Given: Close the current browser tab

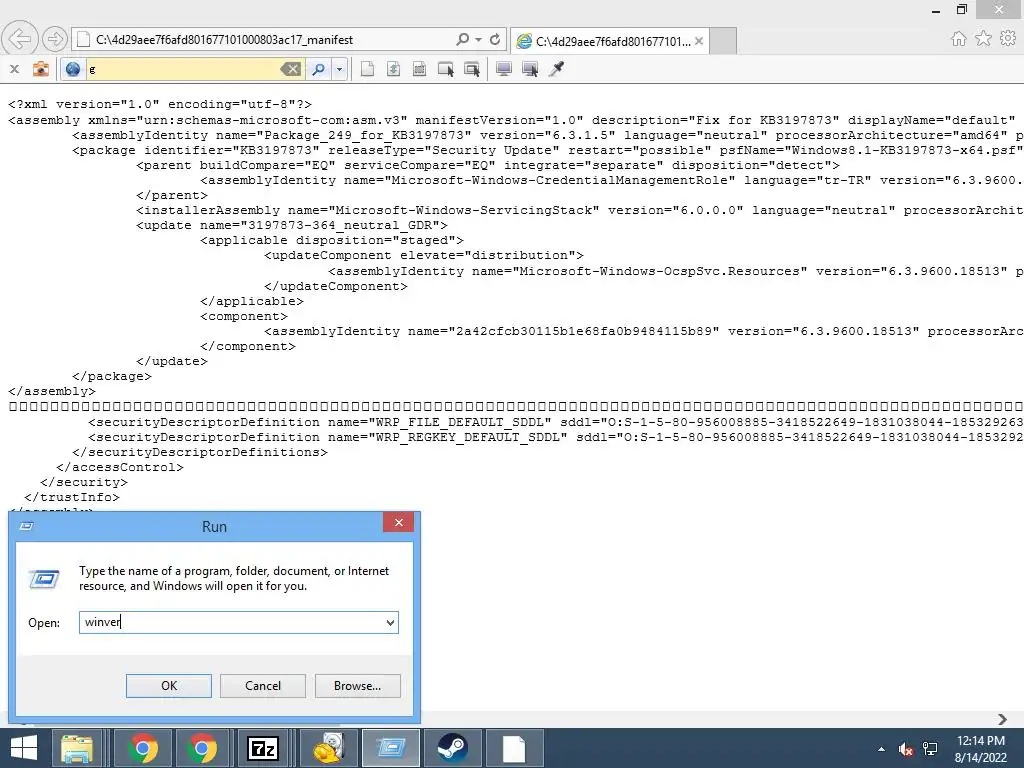Looking at the screenshot, I should pos(699,41).
